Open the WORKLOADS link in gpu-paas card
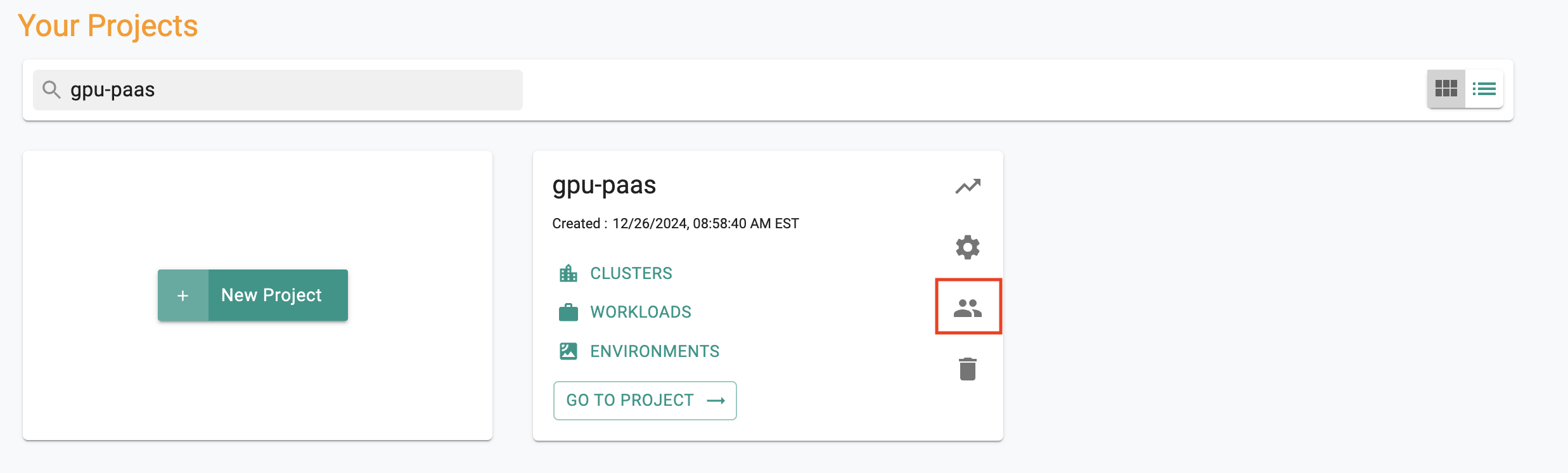 (x=640, y=312)
